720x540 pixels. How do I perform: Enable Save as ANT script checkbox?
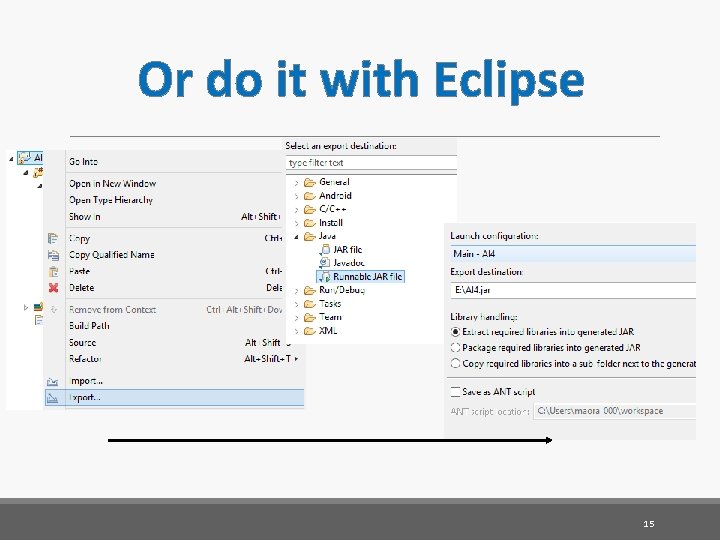[455, 392]
